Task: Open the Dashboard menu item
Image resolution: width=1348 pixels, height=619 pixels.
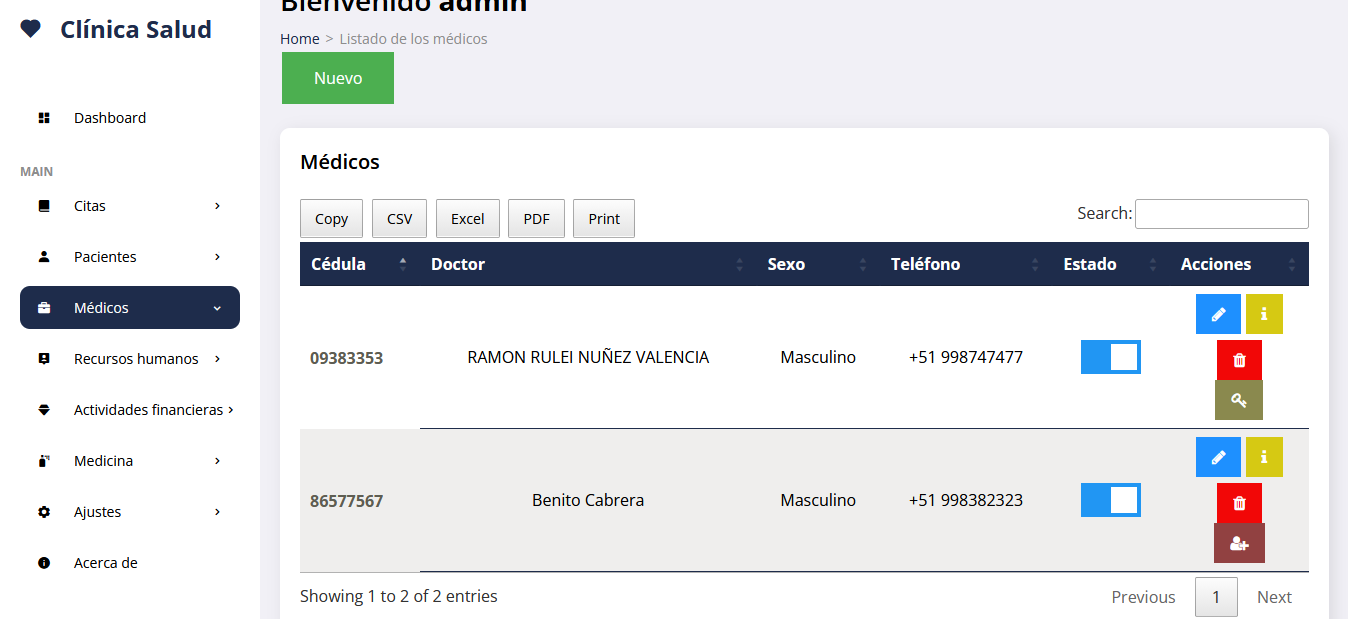Action: coord(110,118)
